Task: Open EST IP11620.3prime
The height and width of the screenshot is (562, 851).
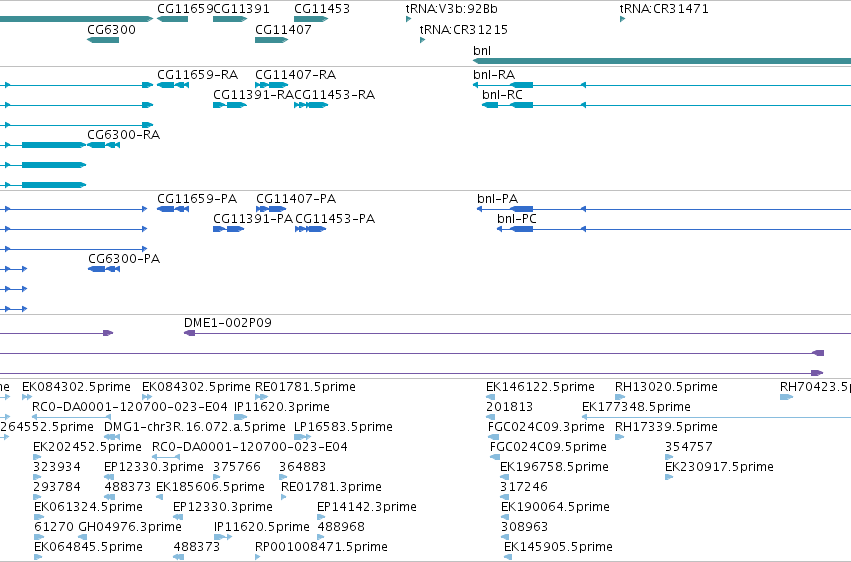Action: (282, 407)
